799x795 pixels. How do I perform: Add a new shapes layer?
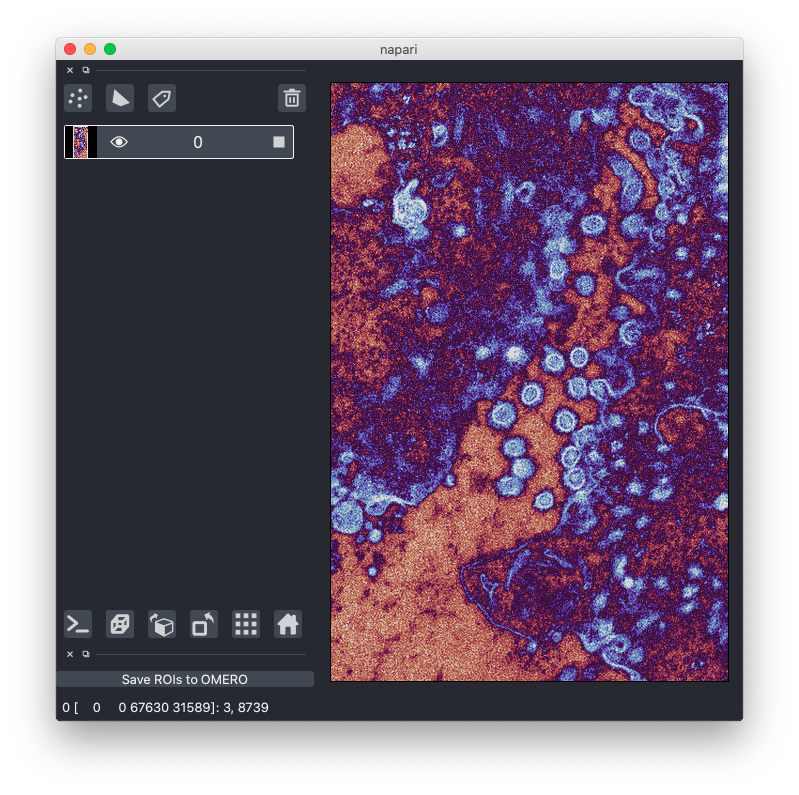120,98
